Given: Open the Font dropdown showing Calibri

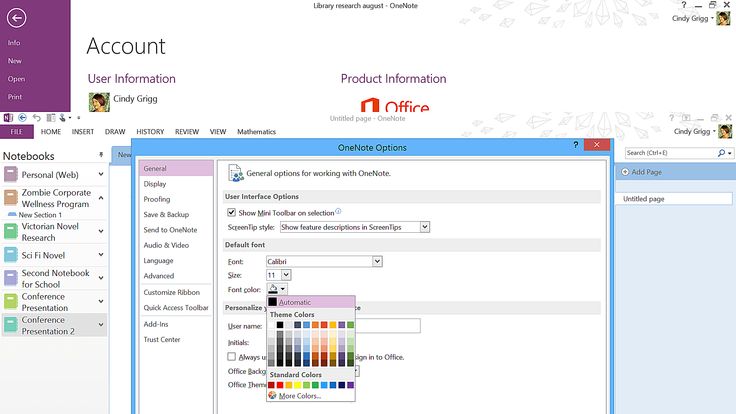Looking at the screenshot, I should (x=377, y=261).
